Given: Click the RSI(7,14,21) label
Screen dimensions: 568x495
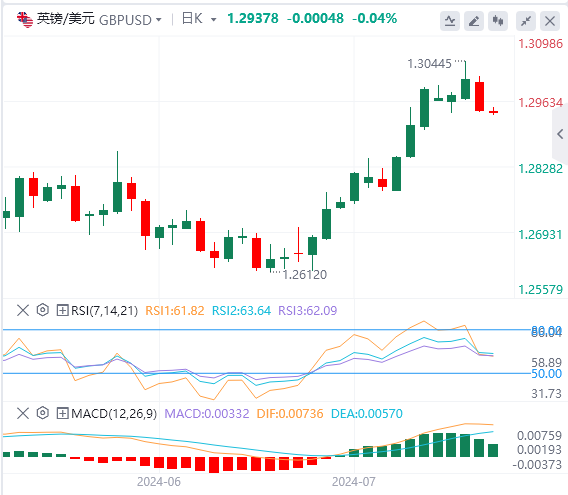Looking at the screenshot, I should pos(104,311).
